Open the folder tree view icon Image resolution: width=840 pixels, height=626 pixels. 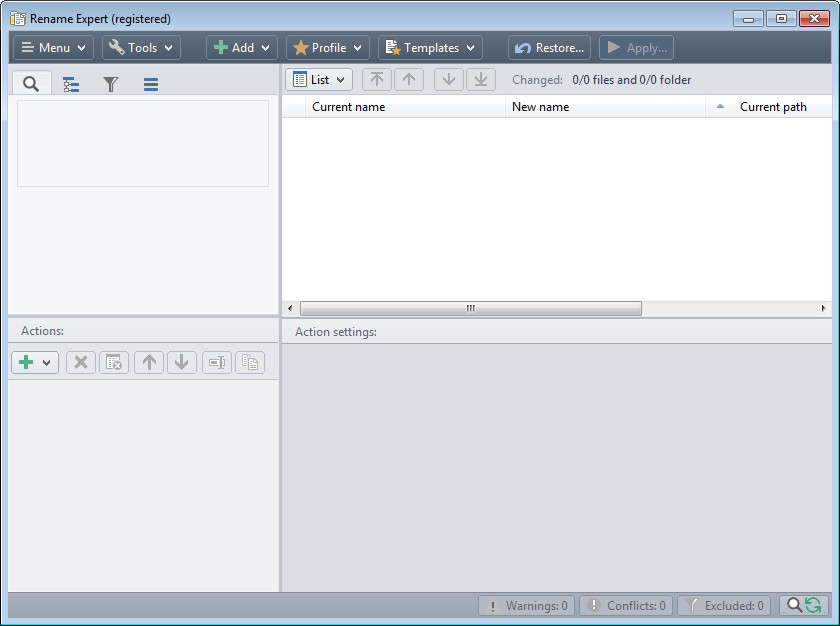[70, 83]
